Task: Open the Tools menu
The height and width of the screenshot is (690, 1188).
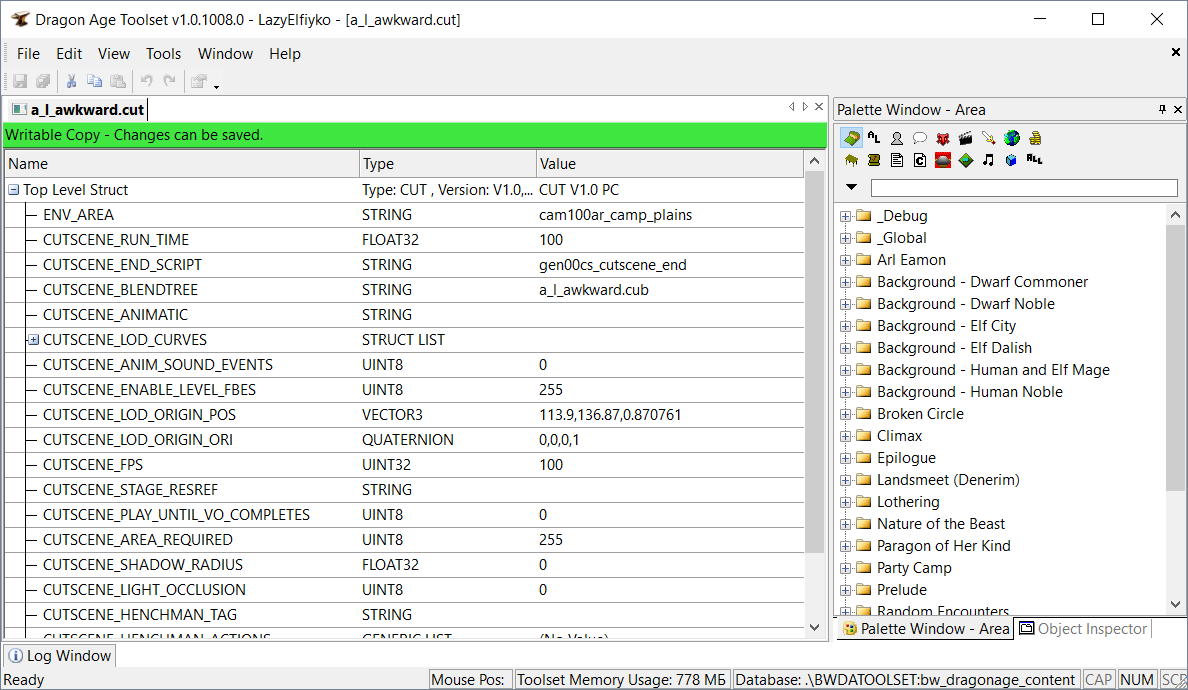Action: 164,54
